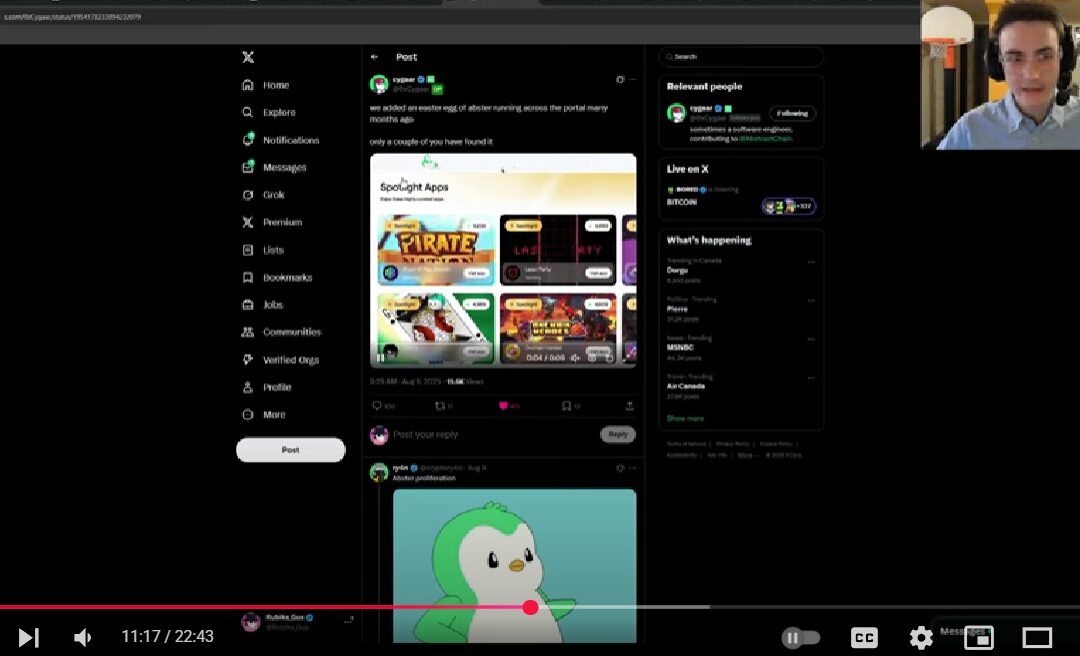Click the YouTube Next video button
Screen dimensions: 1080x656
(29, 637)
